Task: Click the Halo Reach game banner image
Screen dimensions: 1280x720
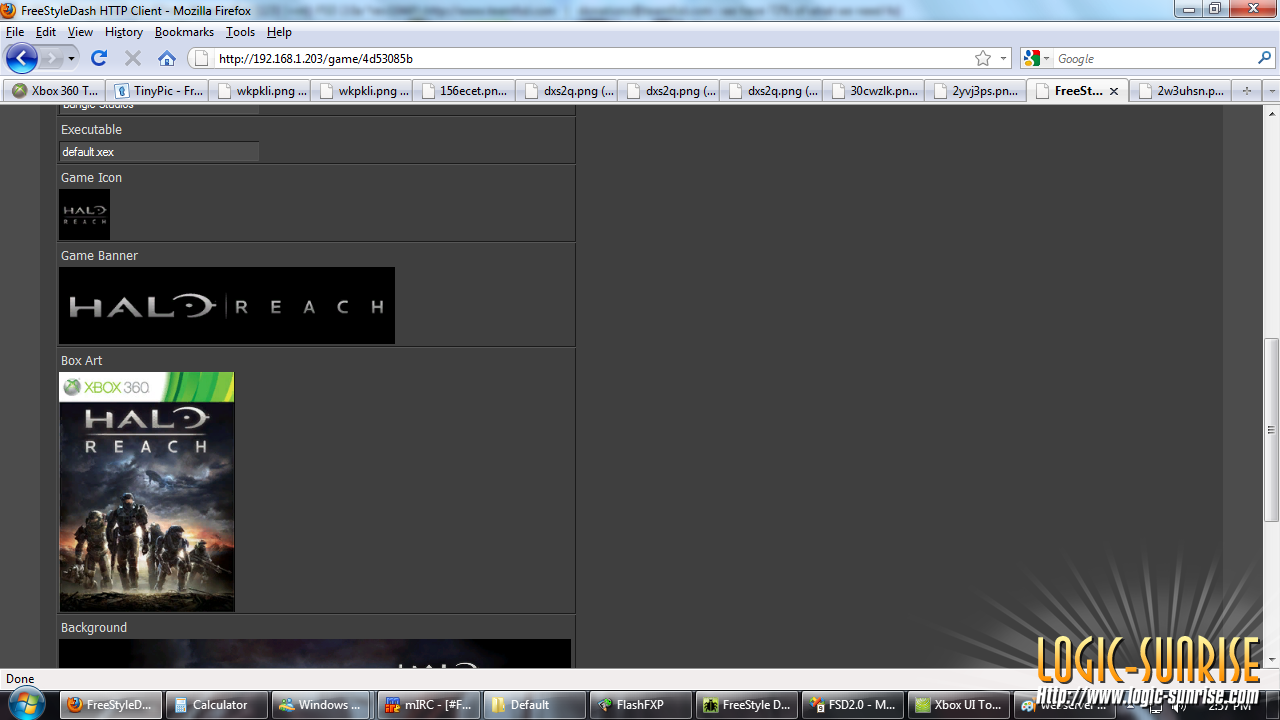Action: click(227, 306)
